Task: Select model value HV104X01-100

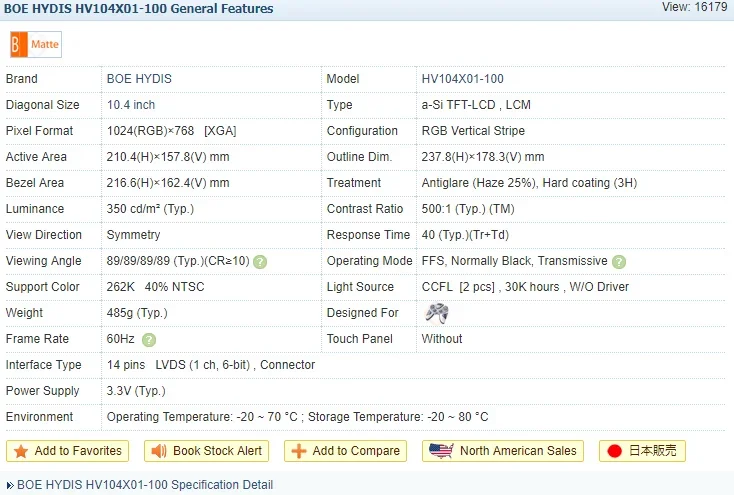Action: pyautogui.click(x=462, y=79)
